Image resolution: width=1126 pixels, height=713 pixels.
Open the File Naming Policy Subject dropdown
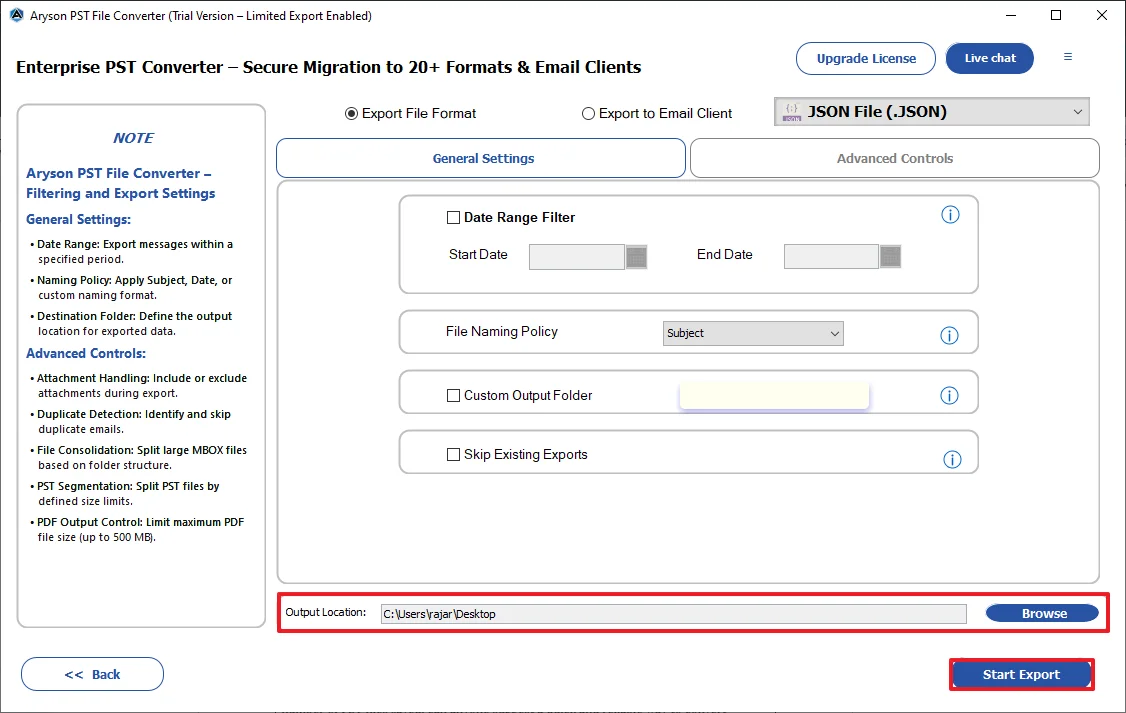click(753, 333)
